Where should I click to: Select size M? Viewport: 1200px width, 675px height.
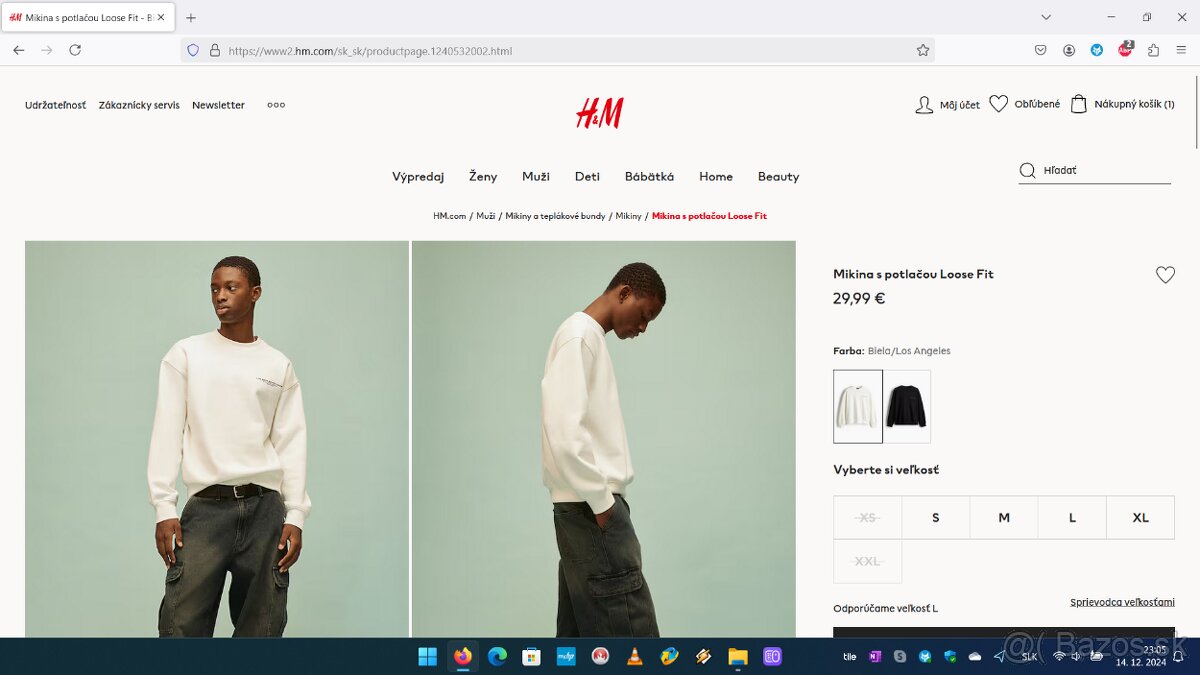click(1004, 517)
